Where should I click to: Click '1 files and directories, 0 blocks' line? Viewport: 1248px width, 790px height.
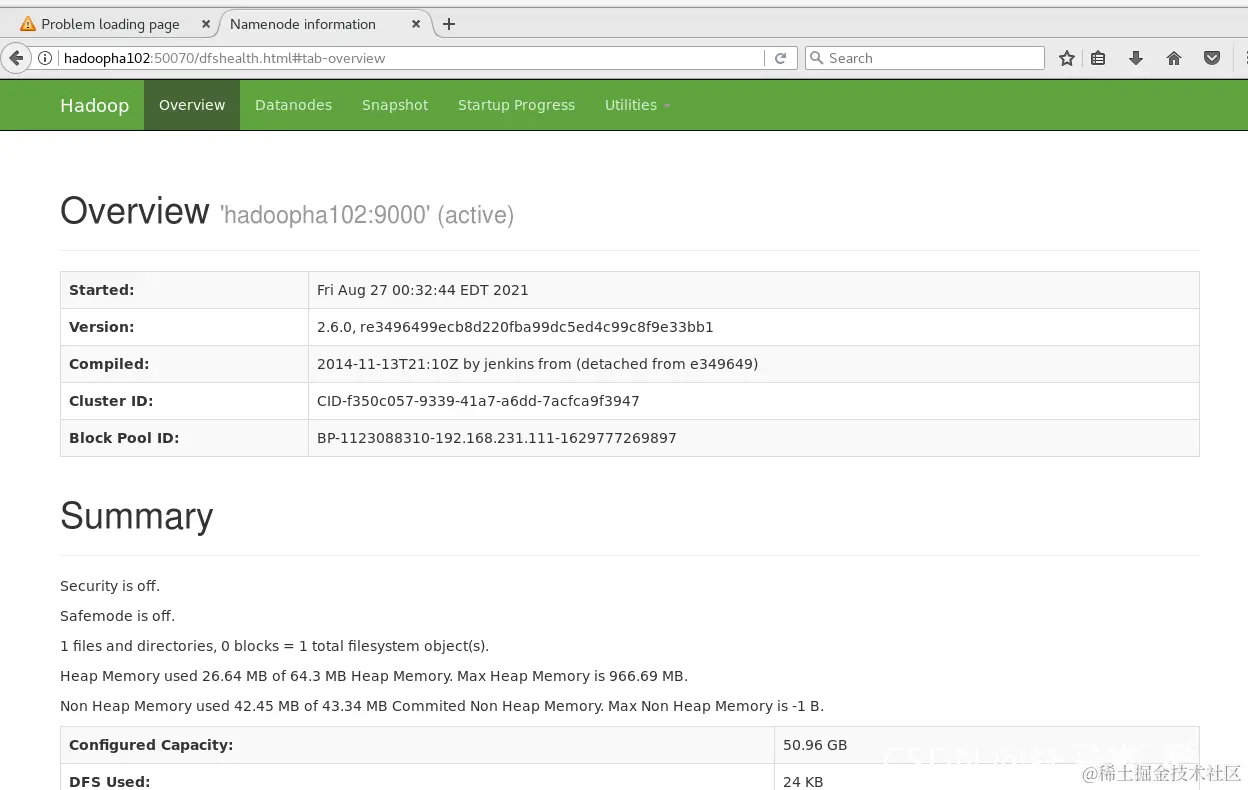click(274, 646)
